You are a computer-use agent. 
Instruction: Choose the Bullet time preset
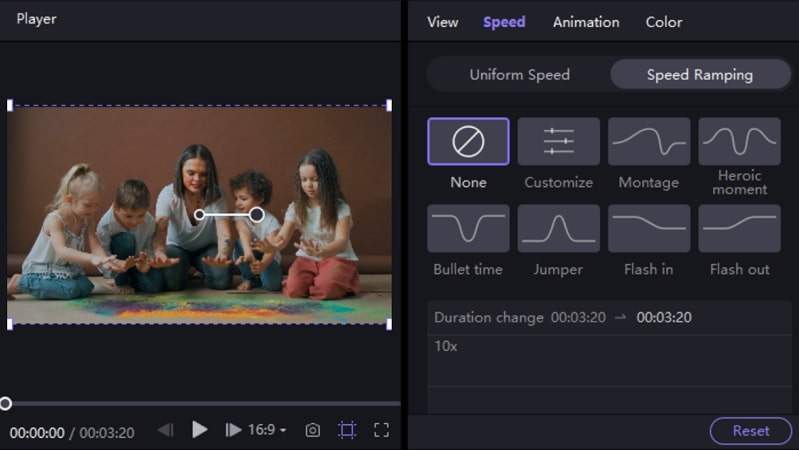click(468, 229)
